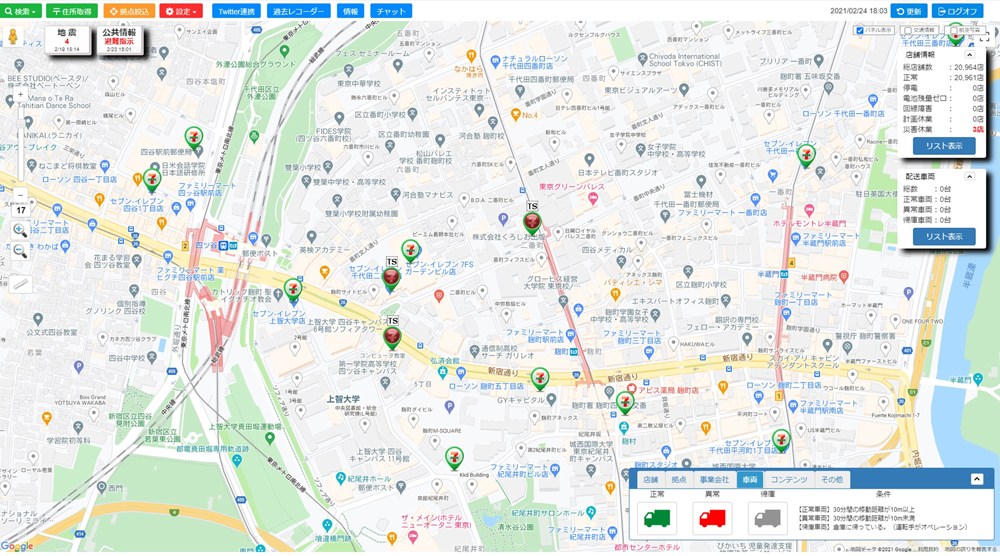Click TS red marker near 麹町サイトビル

pyautogui.click(x=391, y=278)
